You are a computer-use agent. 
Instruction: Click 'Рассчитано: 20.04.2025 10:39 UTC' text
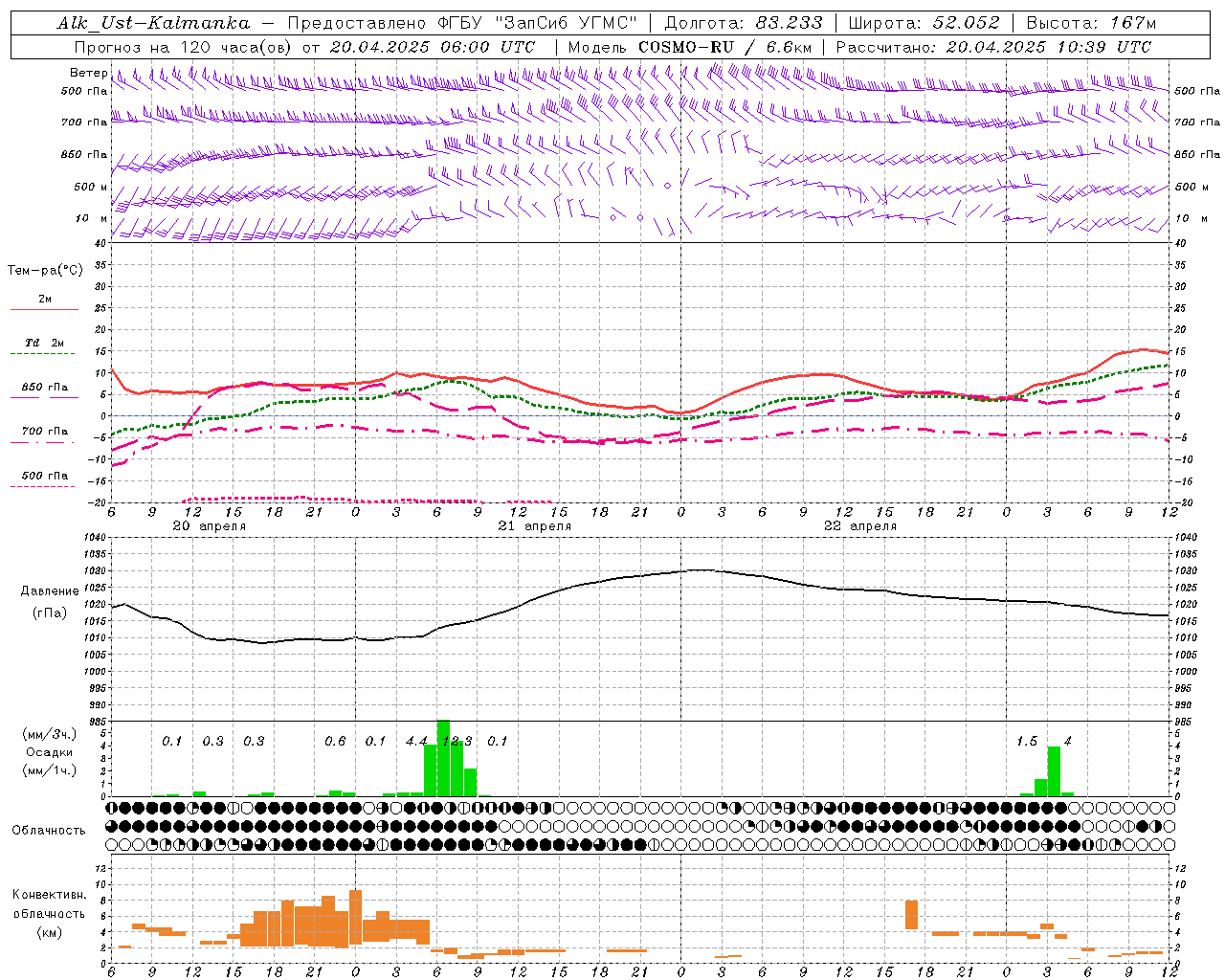click(x=993, y=47)
